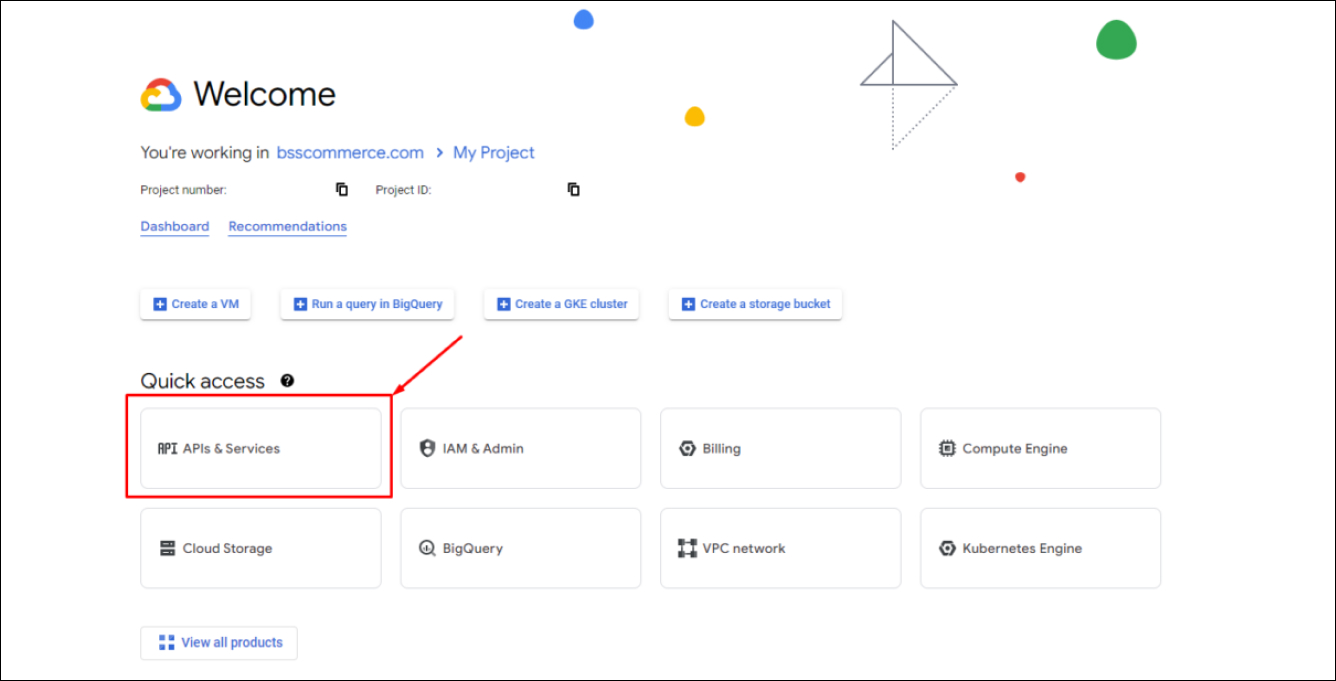This screenshot has height=681, width=1336.
Task: Open the IAM & Admin card
Action: [x=521, y=448]
